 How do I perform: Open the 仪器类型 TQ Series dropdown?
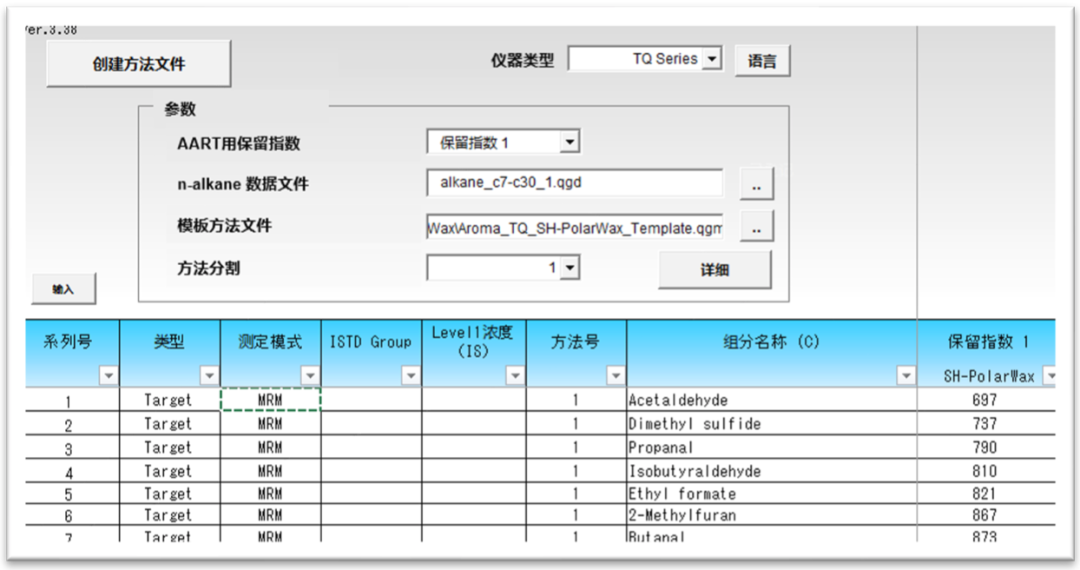711,59
